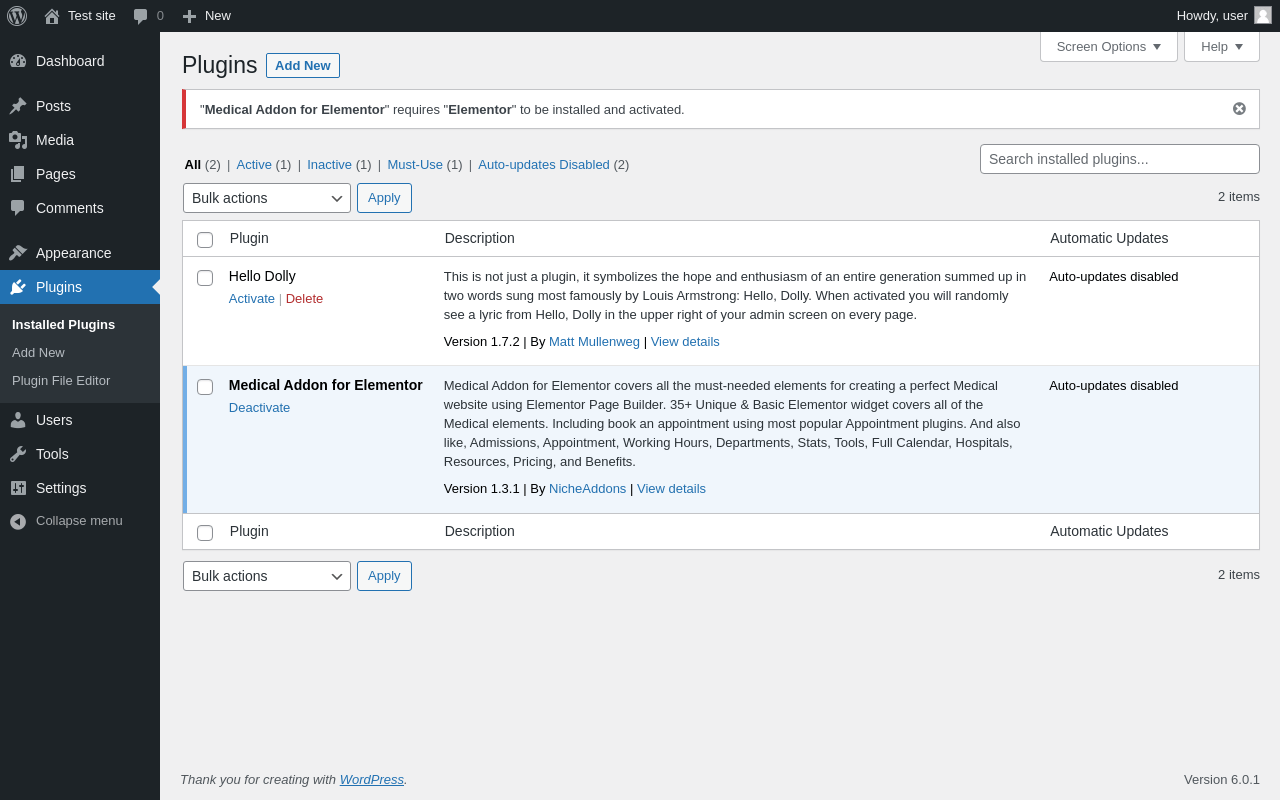Image resolution: width=1280 pixels, height=800 pixels.
Task: Open Matt Mullenweg author link
Action: 594,342
